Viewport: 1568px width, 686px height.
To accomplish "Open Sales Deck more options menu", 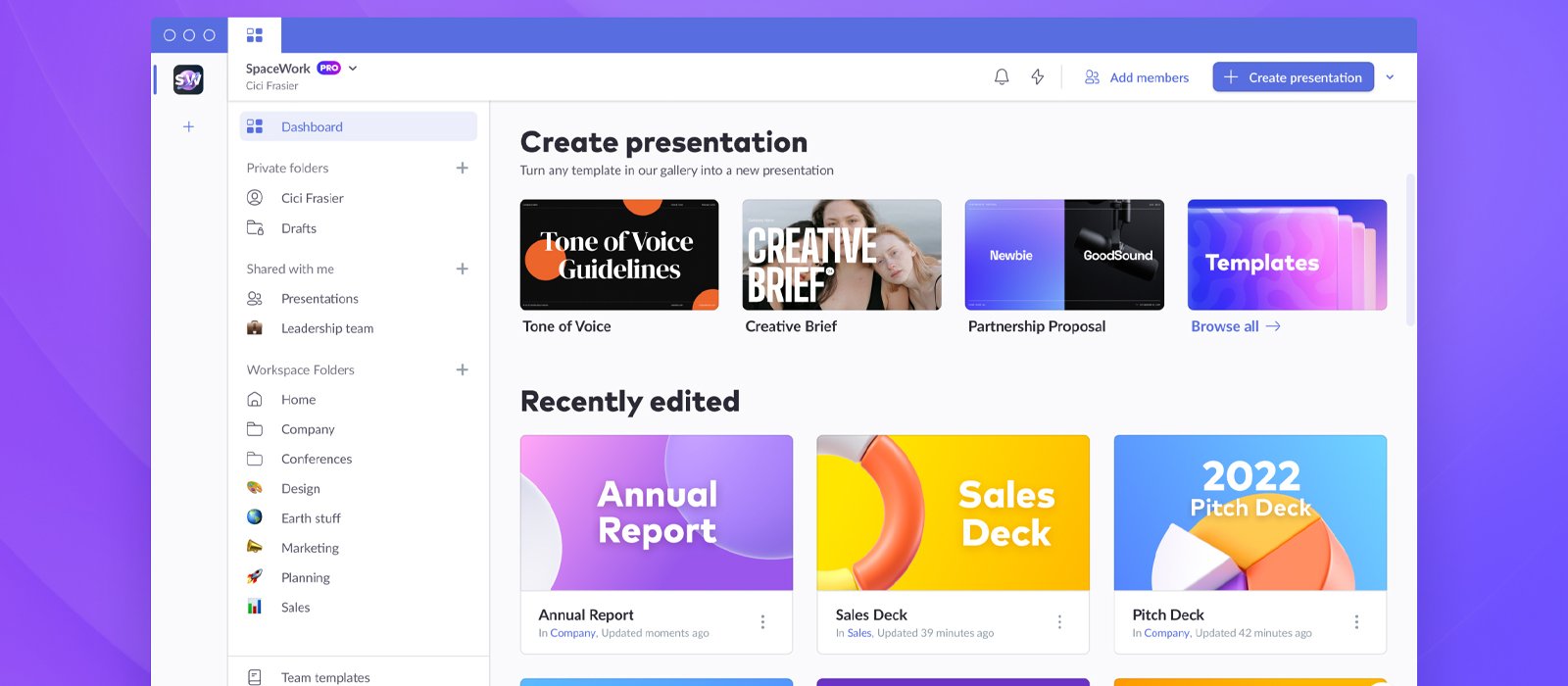I will tap(1059, 622).
